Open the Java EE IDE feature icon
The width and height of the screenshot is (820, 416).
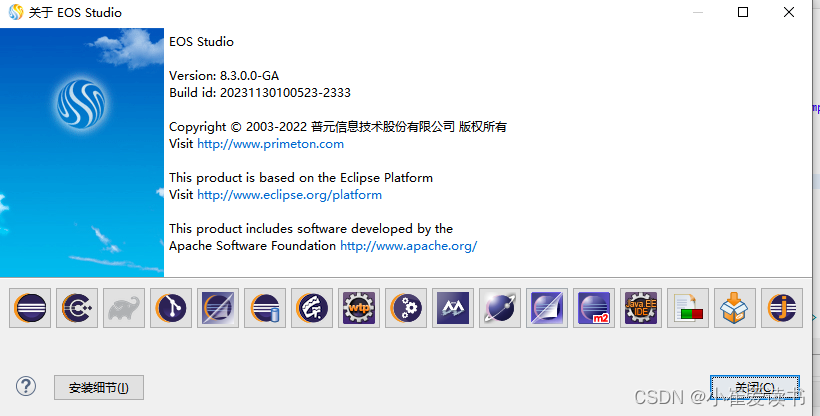point(641,308)
